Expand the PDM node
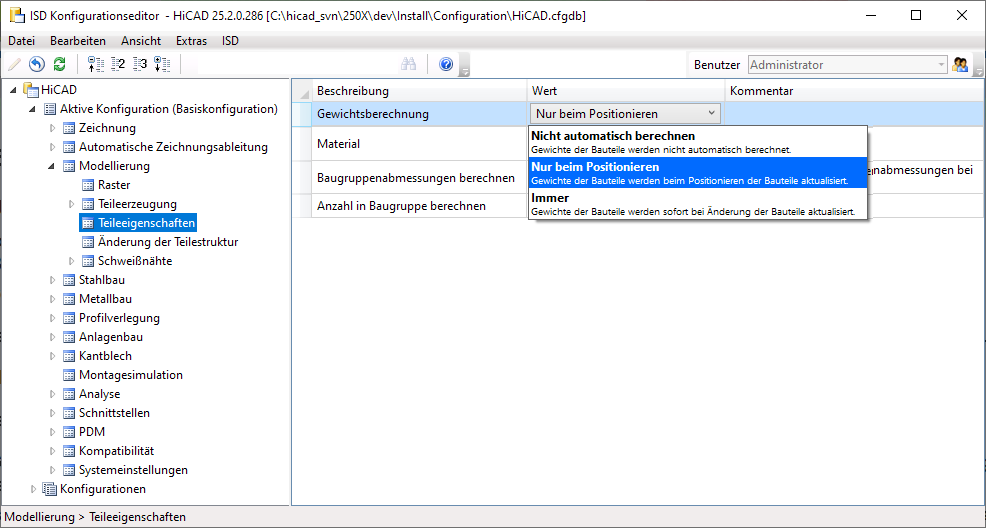Viewport: 986px width, 528px height. (53, 432)
